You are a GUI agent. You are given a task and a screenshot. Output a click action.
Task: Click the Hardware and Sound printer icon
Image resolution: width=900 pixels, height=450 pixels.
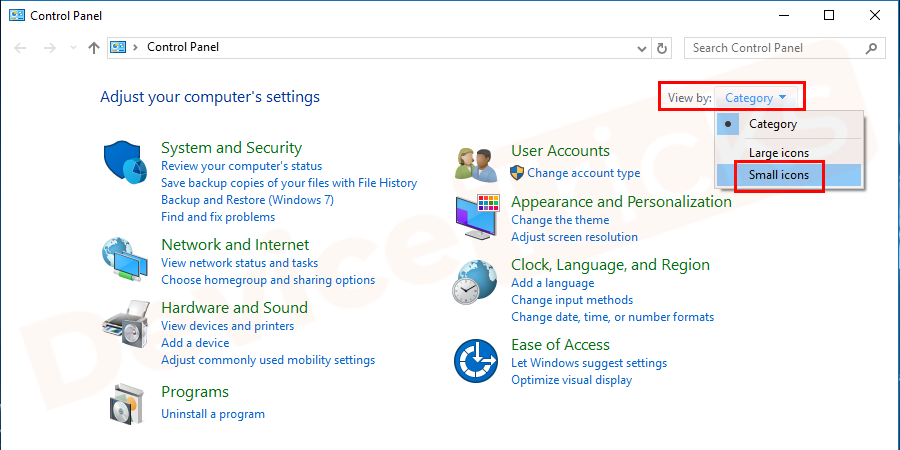click(x=125, y=324)
